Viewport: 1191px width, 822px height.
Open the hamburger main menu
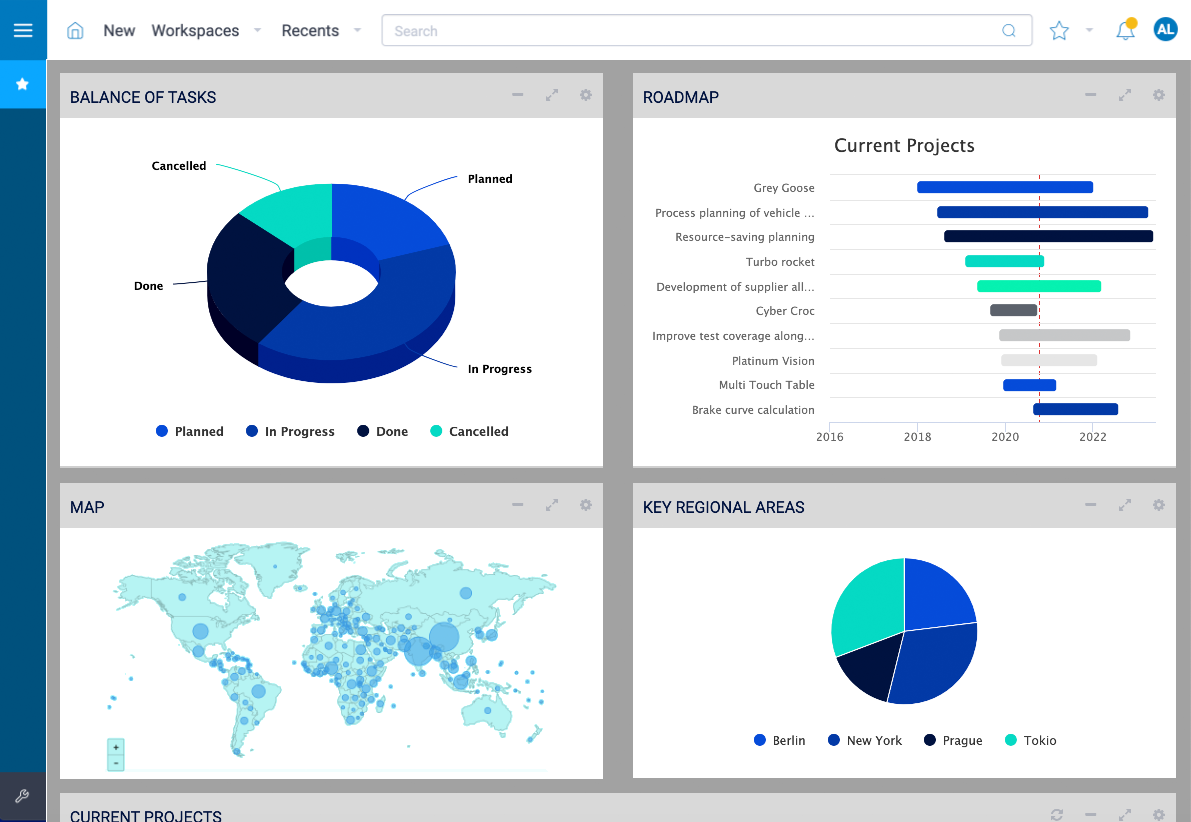(23, 30)
